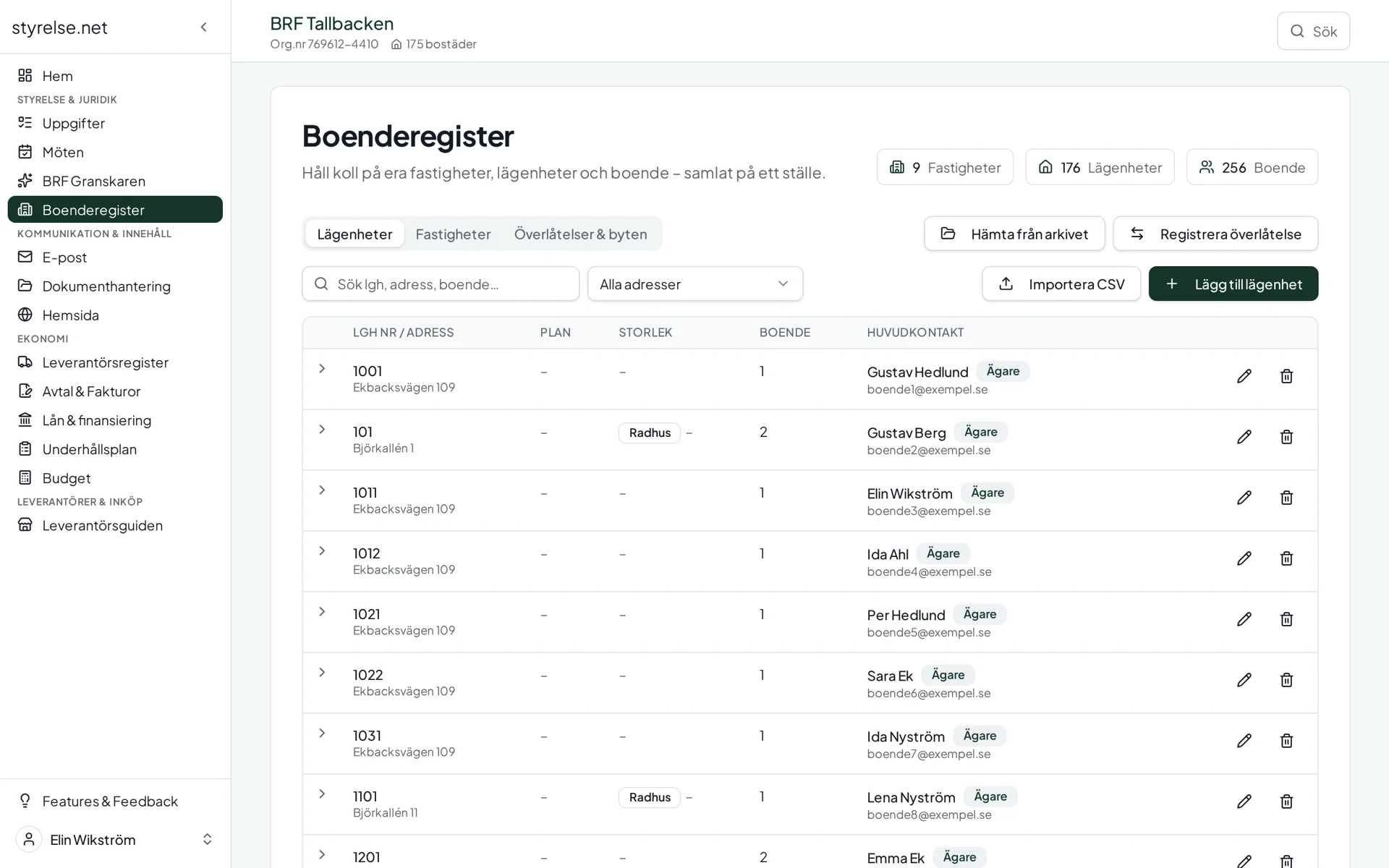Delete apartment 1022 Sara Ek

tap(1286, 680)
